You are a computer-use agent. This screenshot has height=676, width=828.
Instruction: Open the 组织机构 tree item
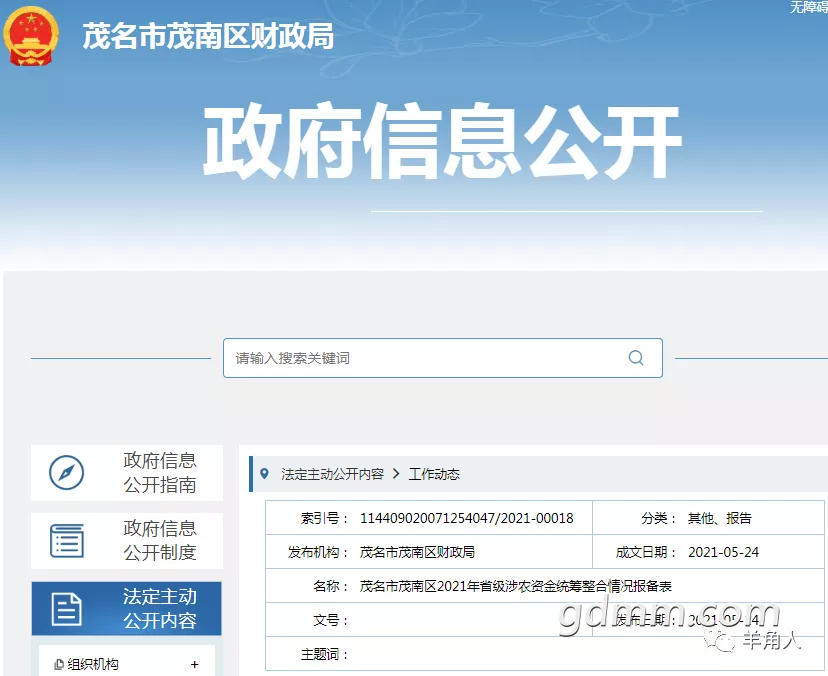coord(127,664)
